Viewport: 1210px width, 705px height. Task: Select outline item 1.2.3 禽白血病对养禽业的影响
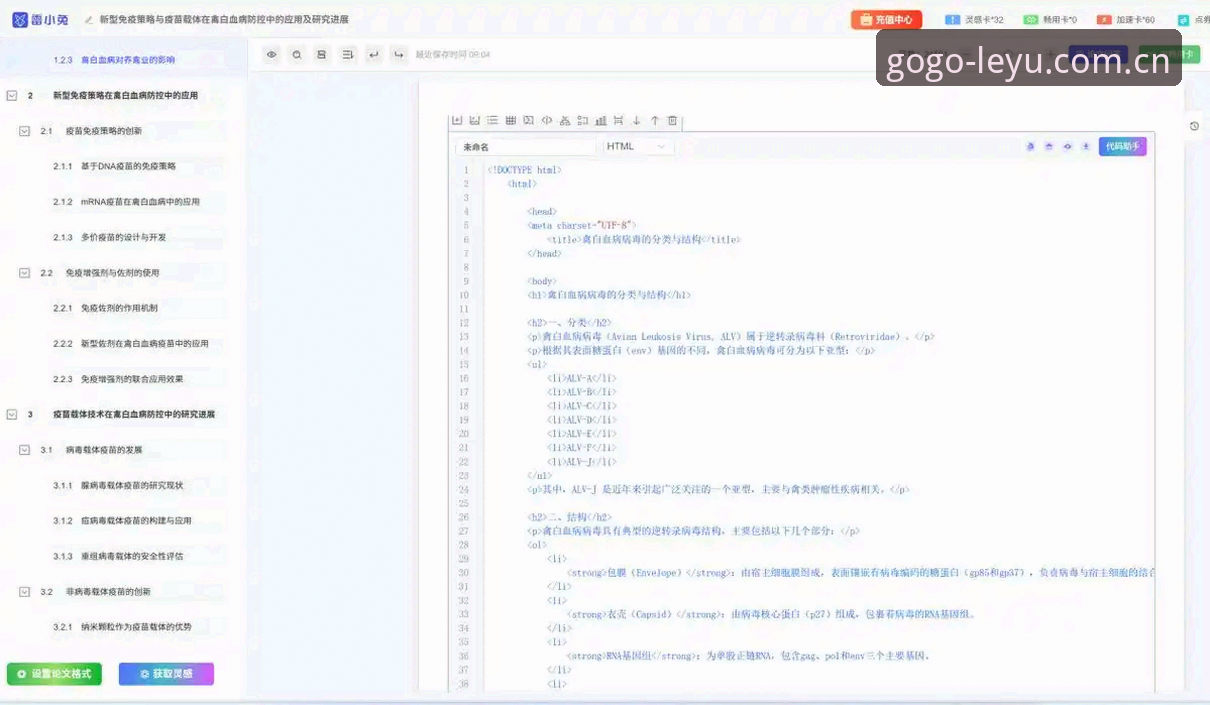pyautogui.click(x=115, y=60)
